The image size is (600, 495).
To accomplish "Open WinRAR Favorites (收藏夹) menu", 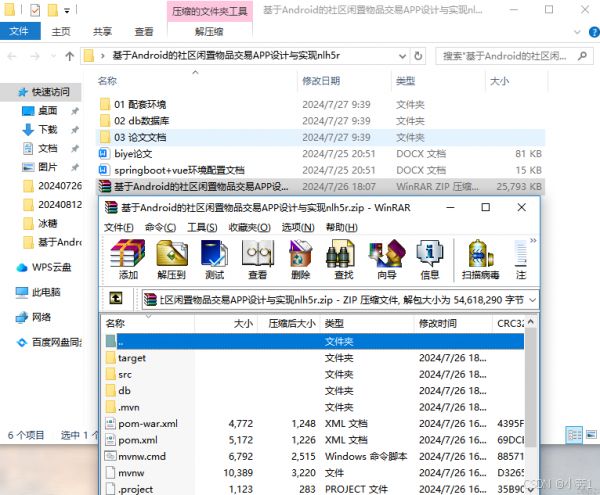I will pyautogui.click(x=249, y=228).
